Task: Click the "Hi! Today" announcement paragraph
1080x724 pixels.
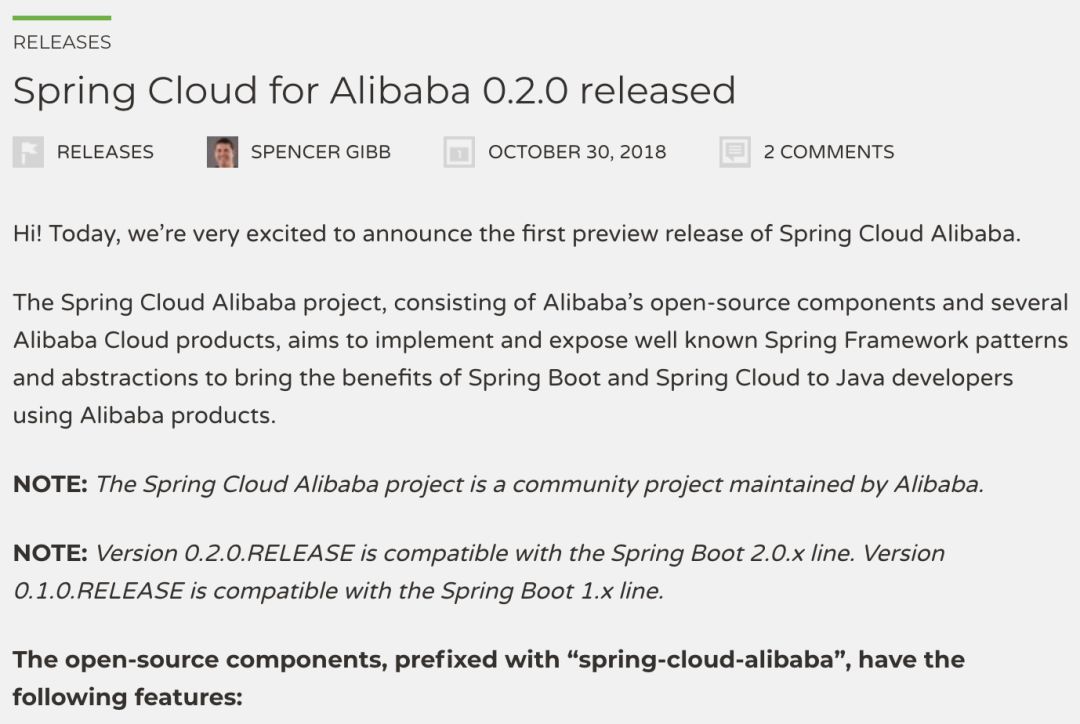Action: pos(516,234)
